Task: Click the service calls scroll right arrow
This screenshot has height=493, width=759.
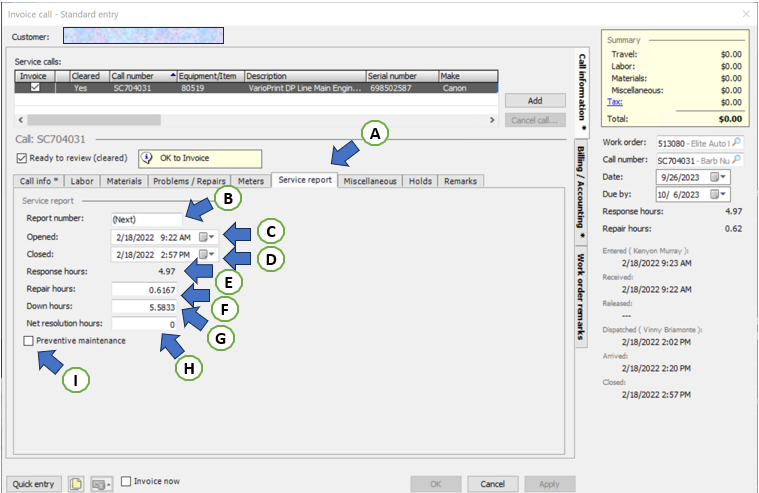Action: click(x=492, y=120)
